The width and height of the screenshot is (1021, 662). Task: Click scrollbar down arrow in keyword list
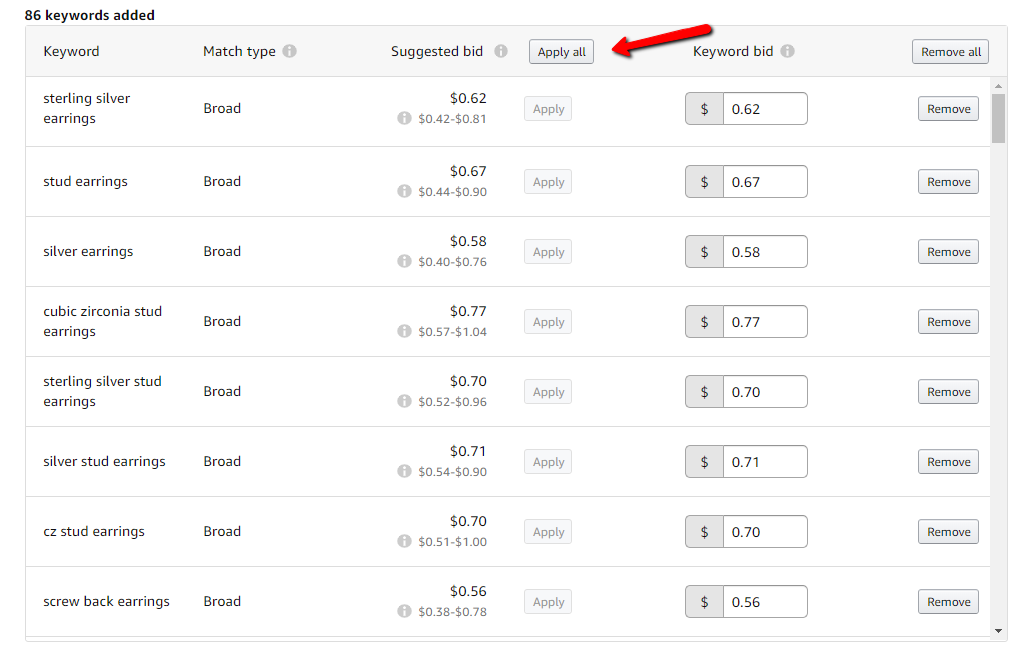click(x=998, y=631)
